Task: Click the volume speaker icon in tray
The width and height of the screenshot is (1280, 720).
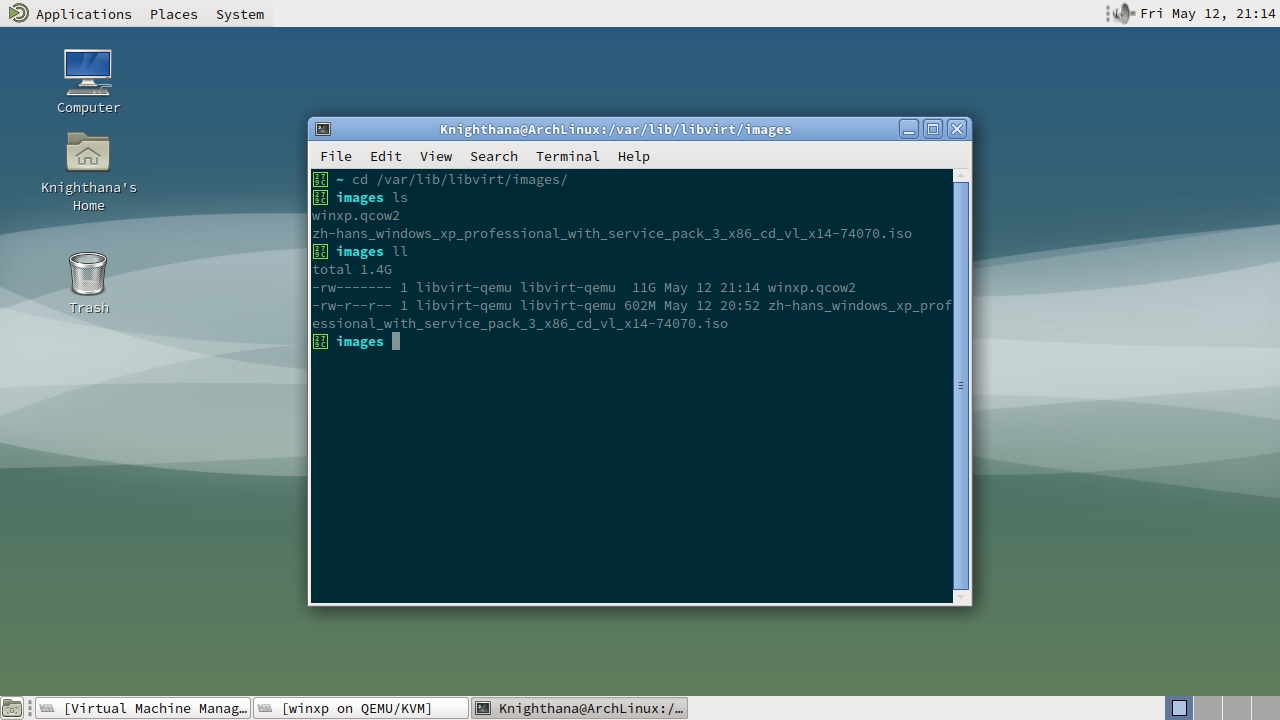Action: pyautogui.click(x=1122, y=13)
